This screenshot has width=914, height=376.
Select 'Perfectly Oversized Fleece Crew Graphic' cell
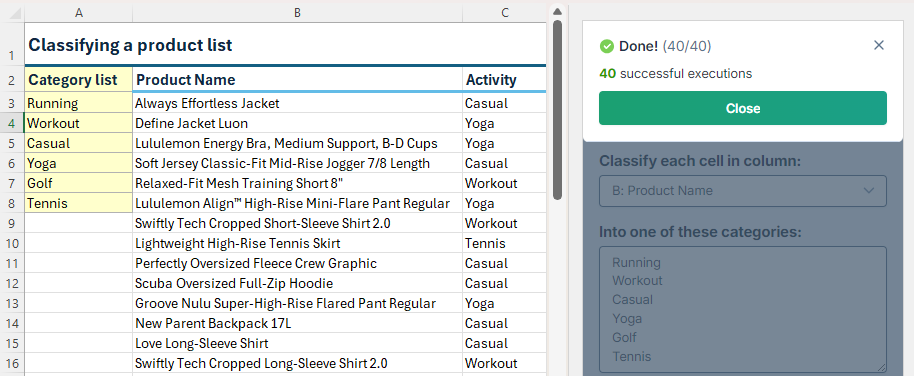[297, 263]
